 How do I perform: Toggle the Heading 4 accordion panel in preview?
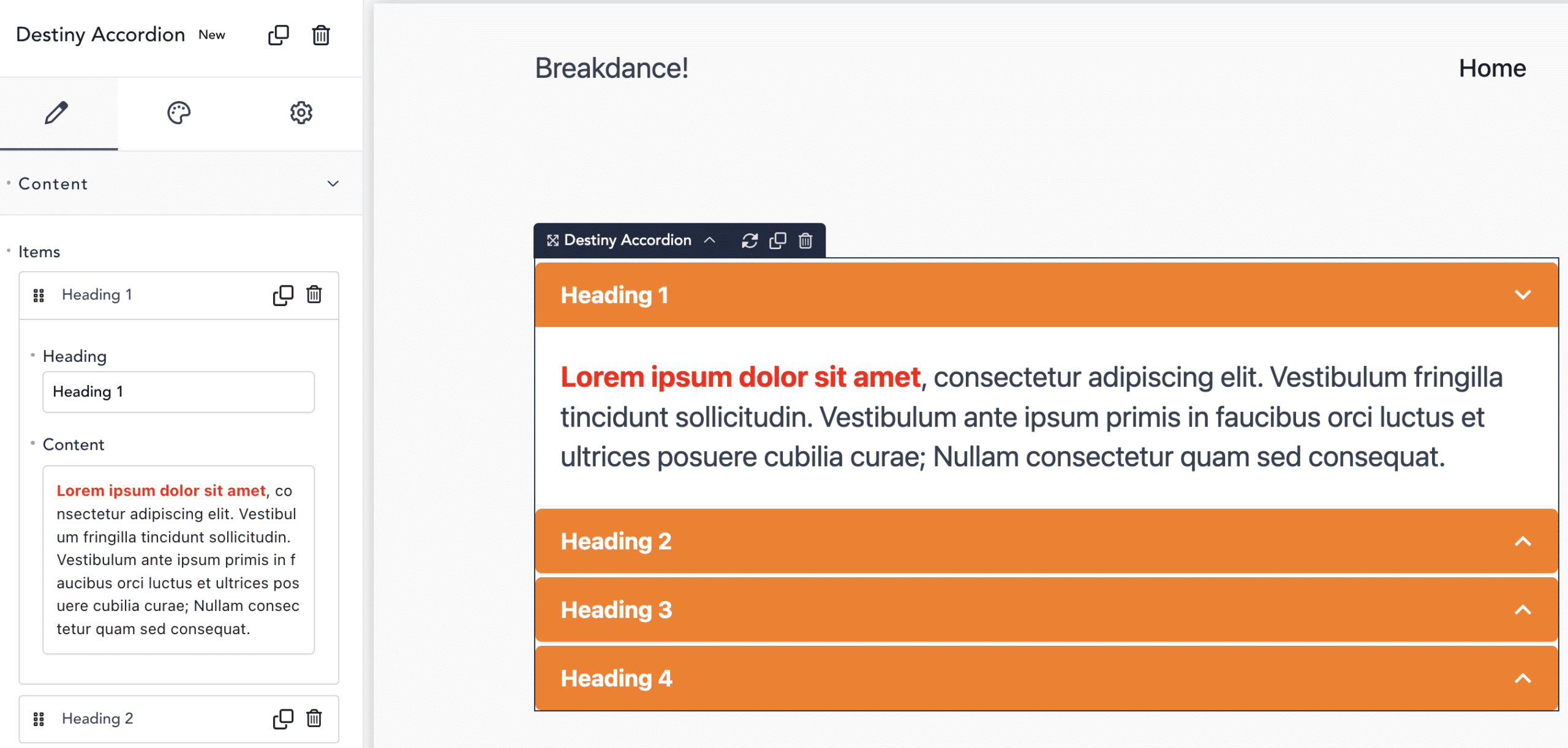(x=1046, y=678)
